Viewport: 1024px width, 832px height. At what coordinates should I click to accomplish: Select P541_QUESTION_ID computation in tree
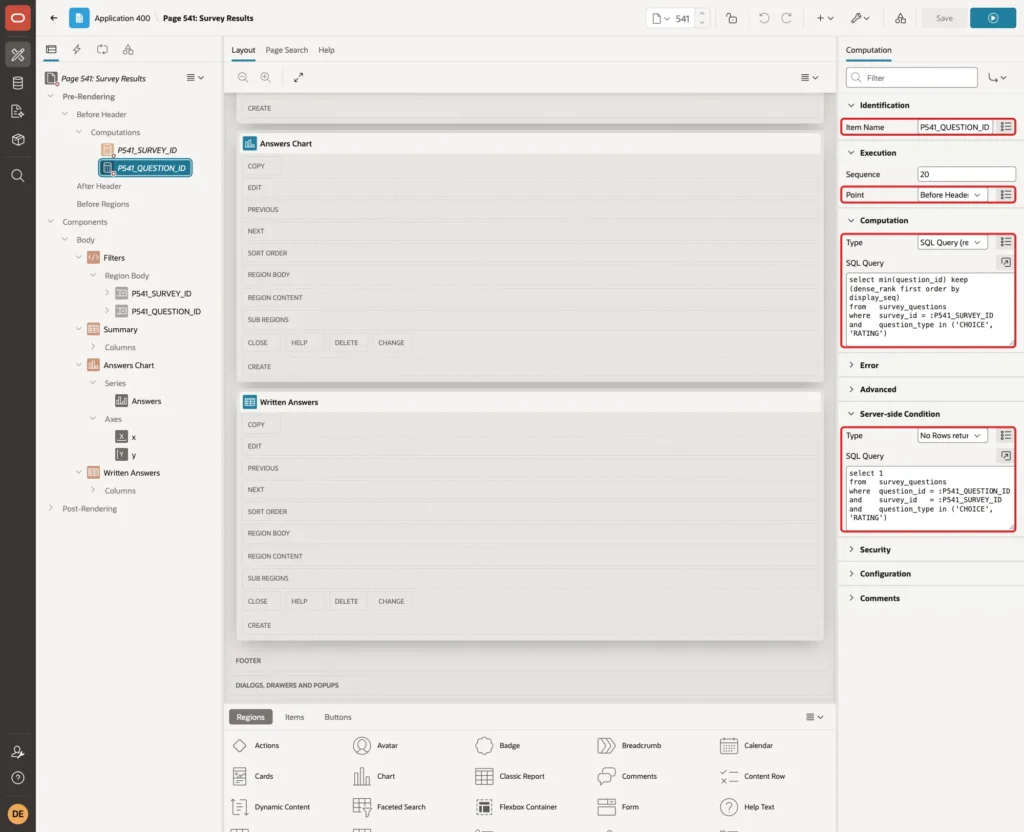146,168
